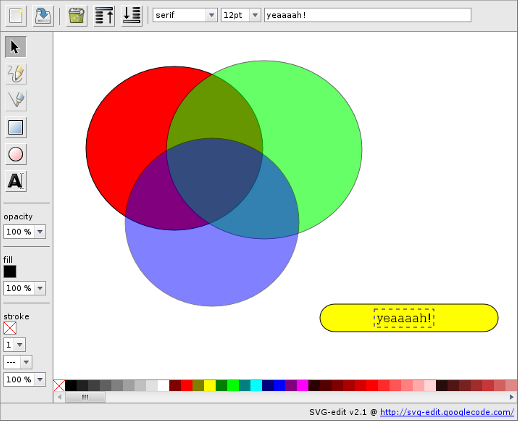Image resolution: width=518 pixels, height=421 pixels.
Task: Click the Save Image icon
Action: click(x=43, y=15)
